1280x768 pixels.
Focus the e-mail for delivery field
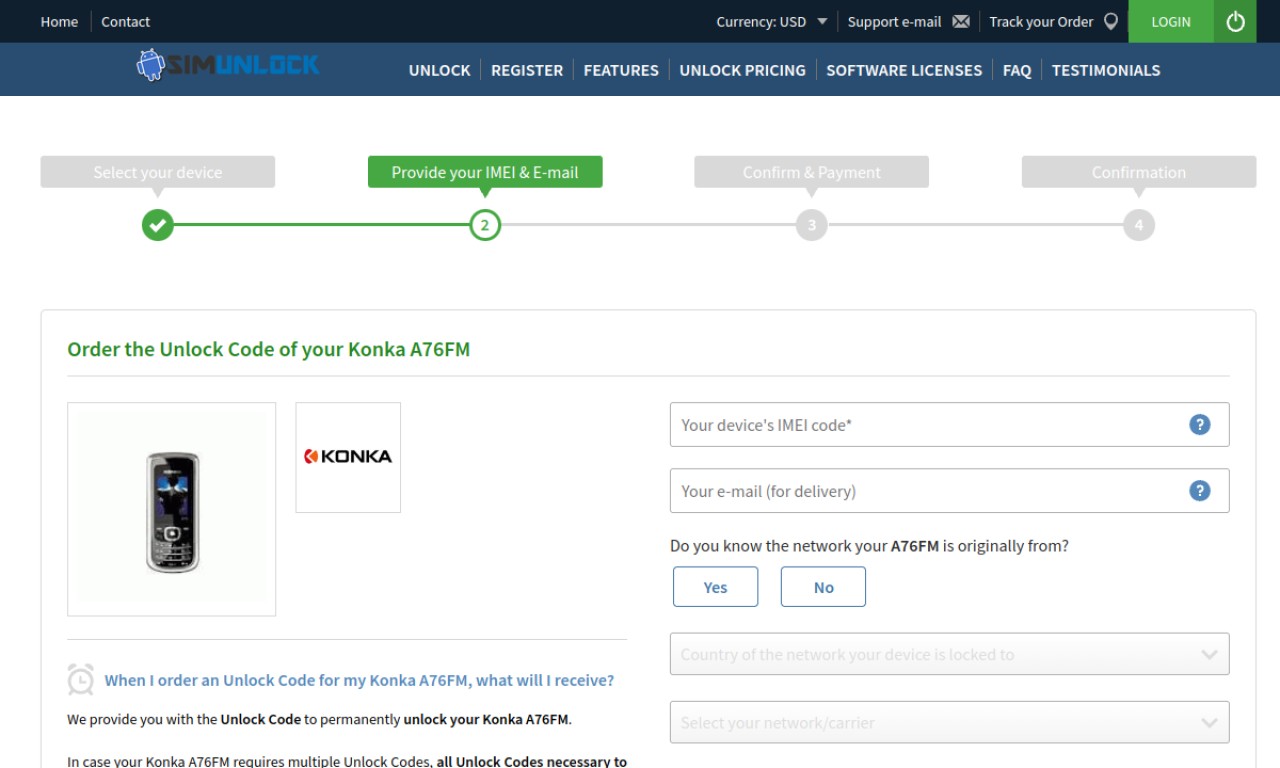949,490
